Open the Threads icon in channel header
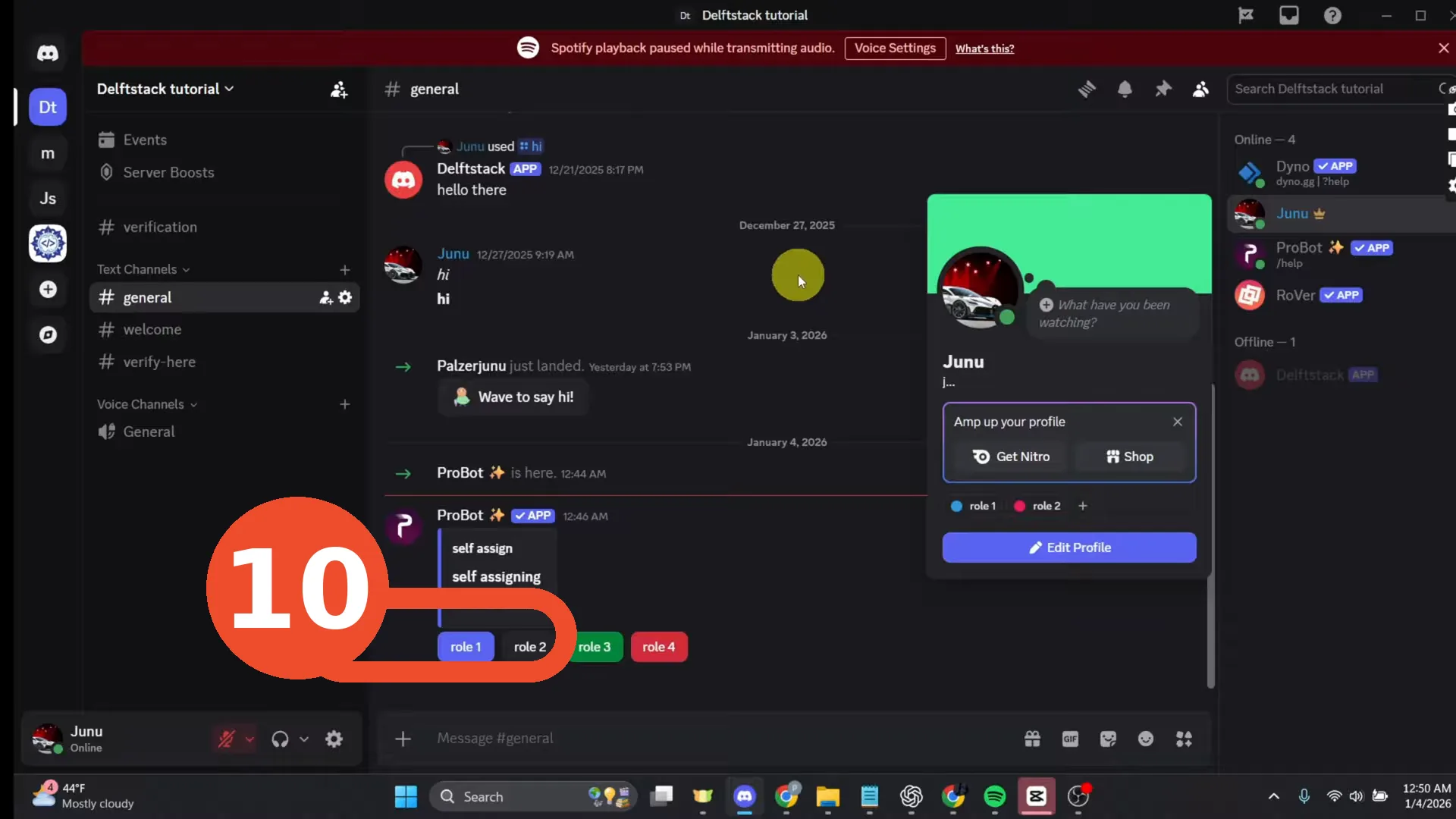The width and height of the screenshot is (1456, 819). 1087,89
